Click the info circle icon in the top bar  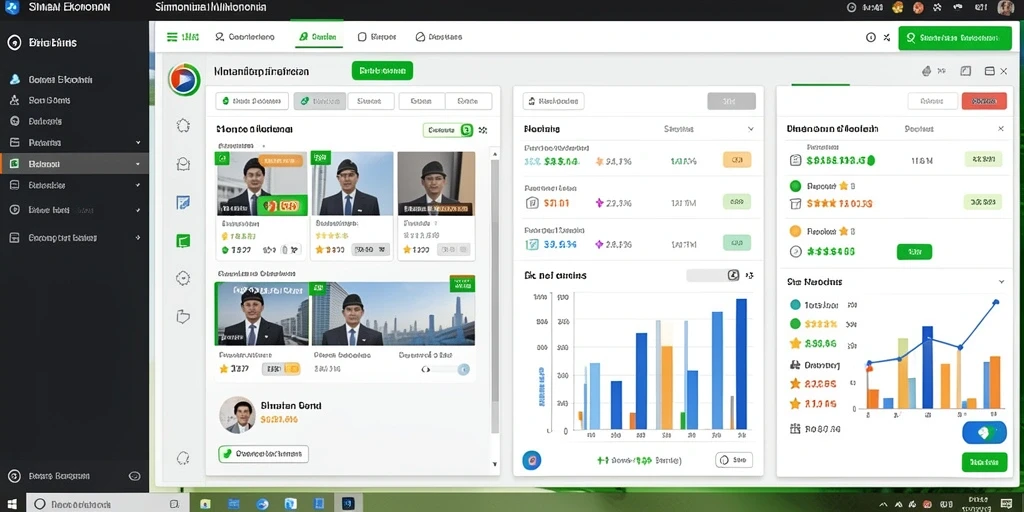[x=871, y=37]
